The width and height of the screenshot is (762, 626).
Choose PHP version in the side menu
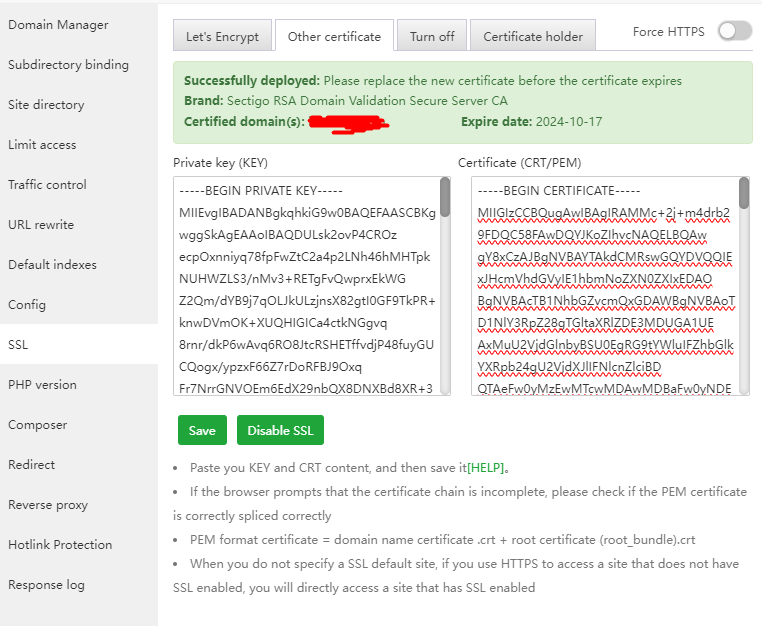(42, 385)
